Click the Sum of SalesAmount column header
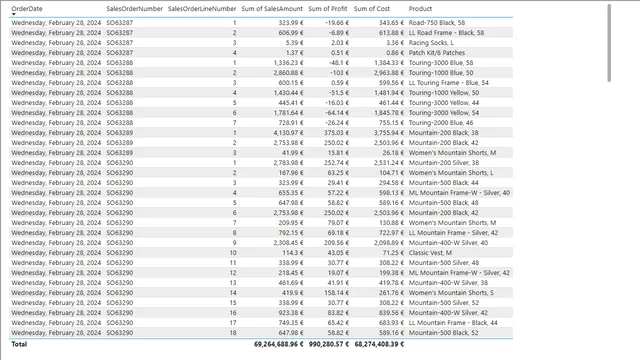The image size is (640, 360). (x=272, y=9)
